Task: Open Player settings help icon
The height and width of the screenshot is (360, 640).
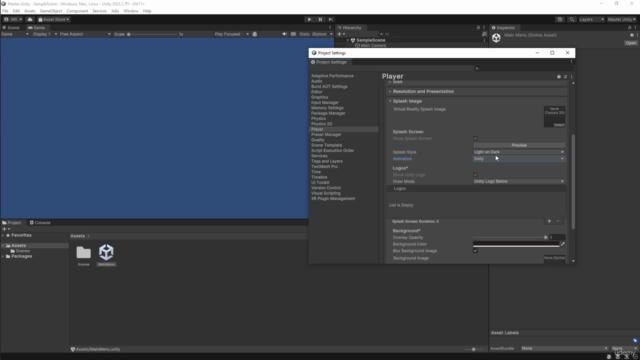Action: point(559,77)
